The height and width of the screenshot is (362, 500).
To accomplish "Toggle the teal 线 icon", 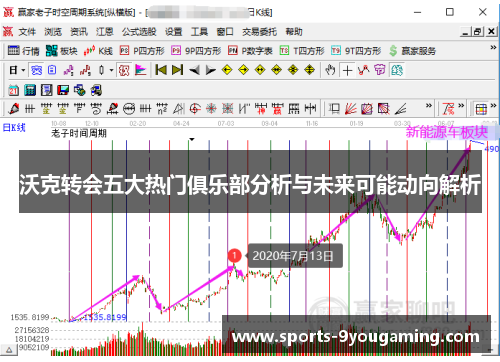I will 397,70.
